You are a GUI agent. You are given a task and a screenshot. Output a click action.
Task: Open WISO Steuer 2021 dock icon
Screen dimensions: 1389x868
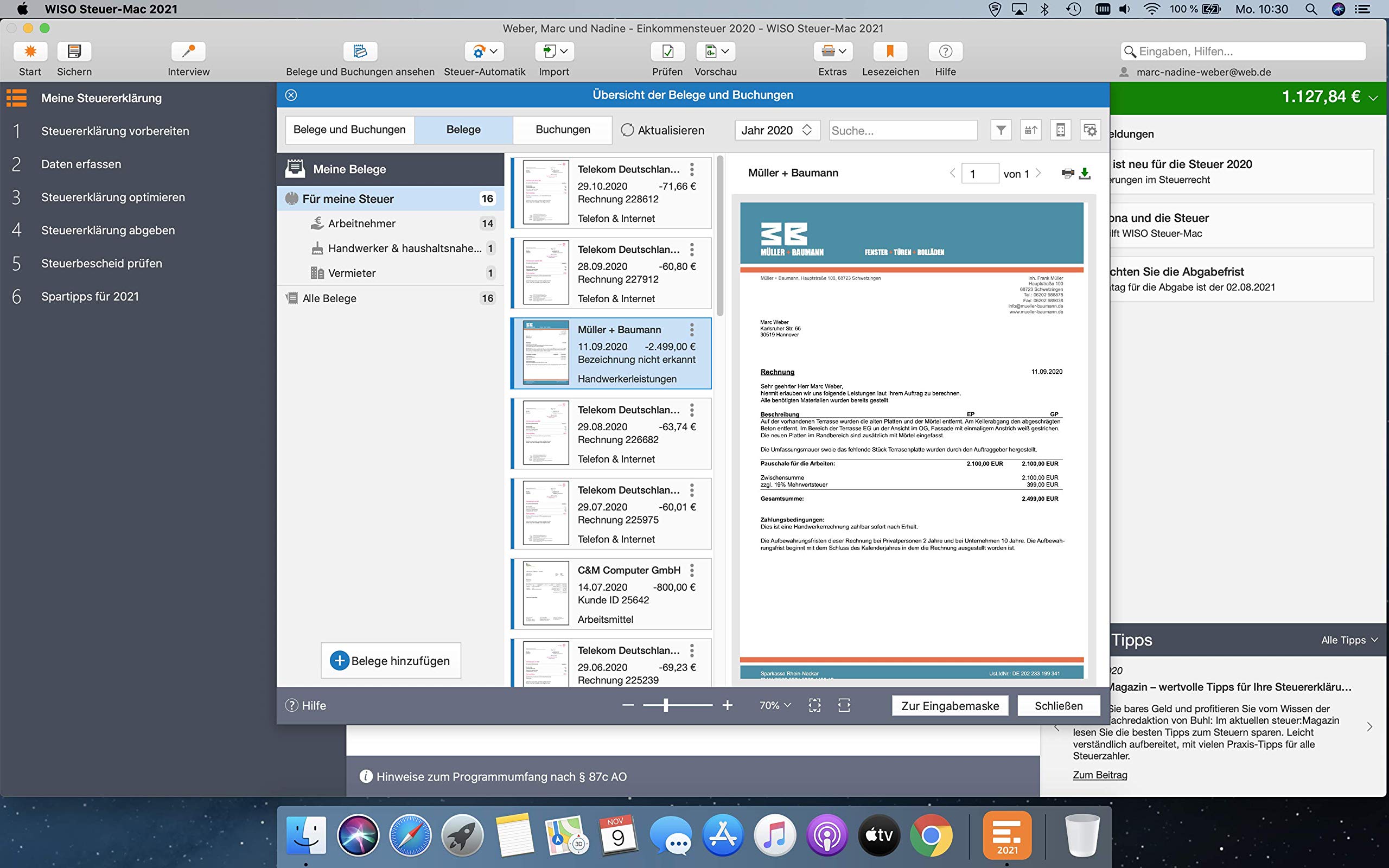1006,835
